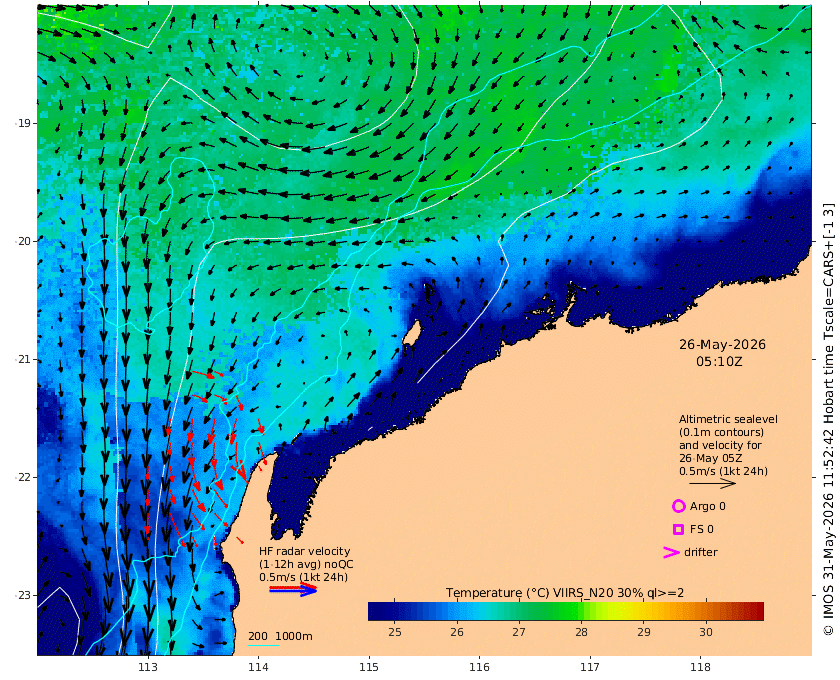Click the latitude axis label -21
Viewport: 840px width, 680px height.
pyautogui.click(x=22, y=359)
